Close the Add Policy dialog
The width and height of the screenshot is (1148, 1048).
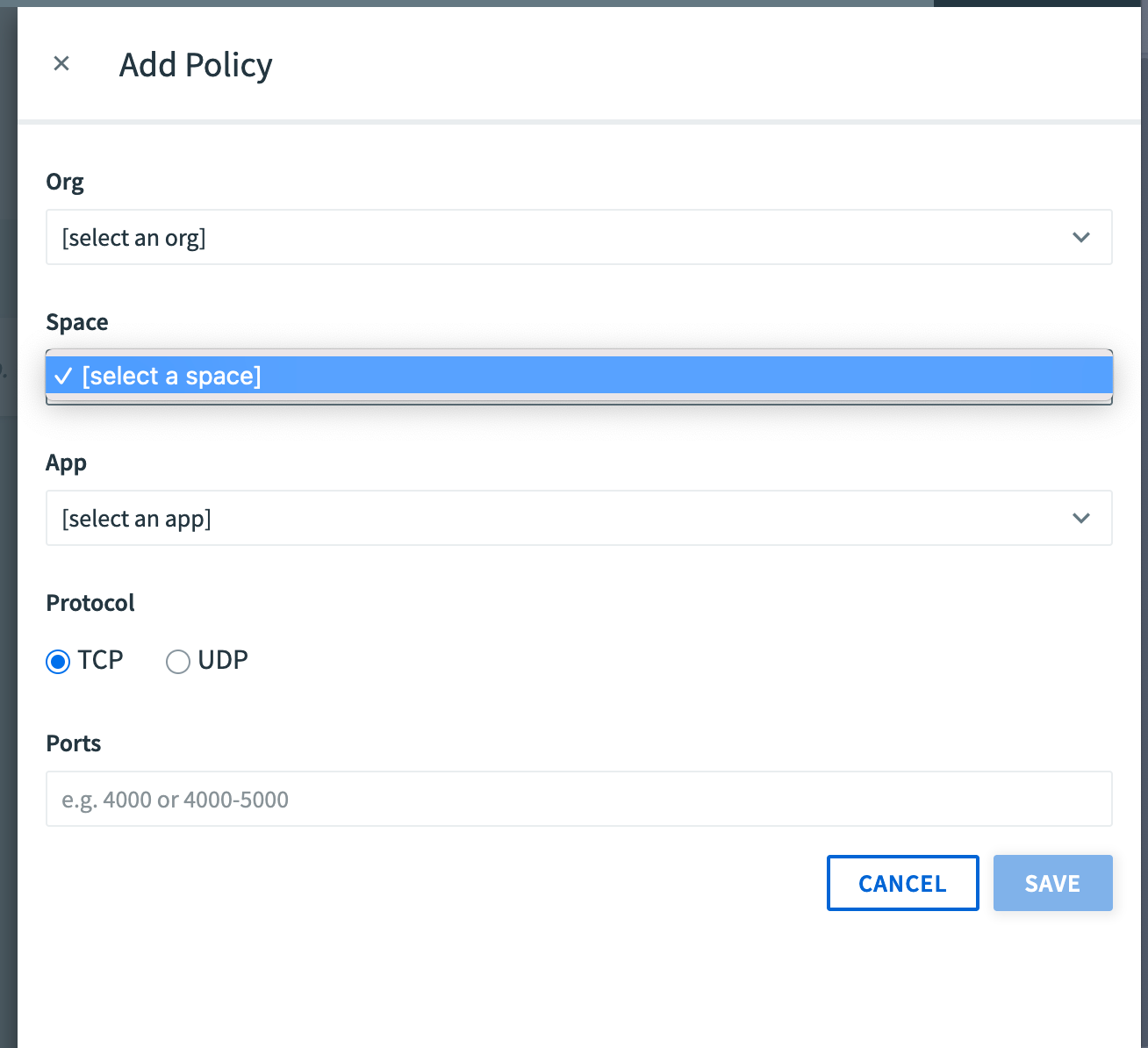61,63
